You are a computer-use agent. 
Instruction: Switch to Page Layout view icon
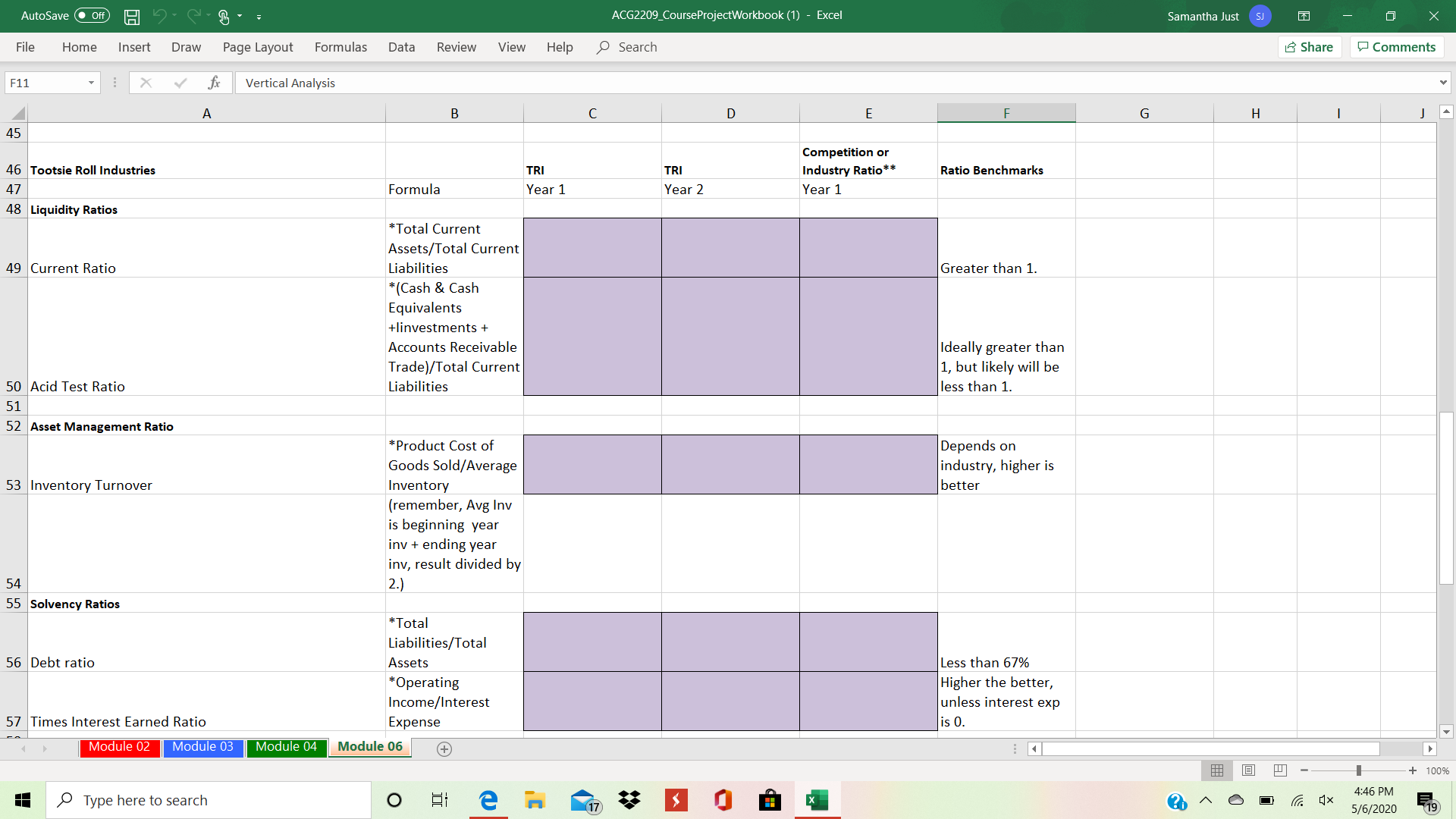[1248, 770]
